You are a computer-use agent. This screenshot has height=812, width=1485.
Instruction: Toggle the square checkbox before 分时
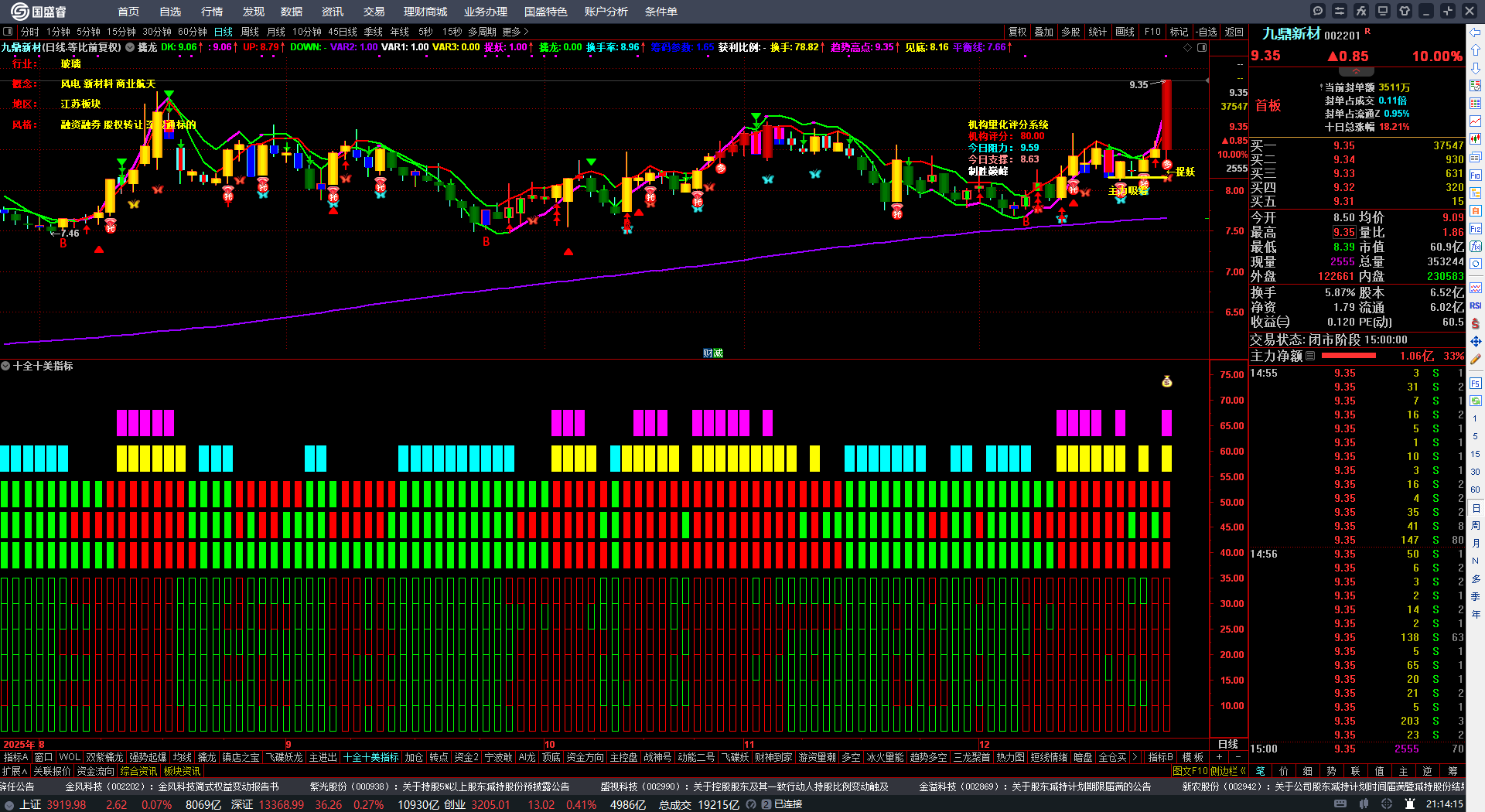8,32
